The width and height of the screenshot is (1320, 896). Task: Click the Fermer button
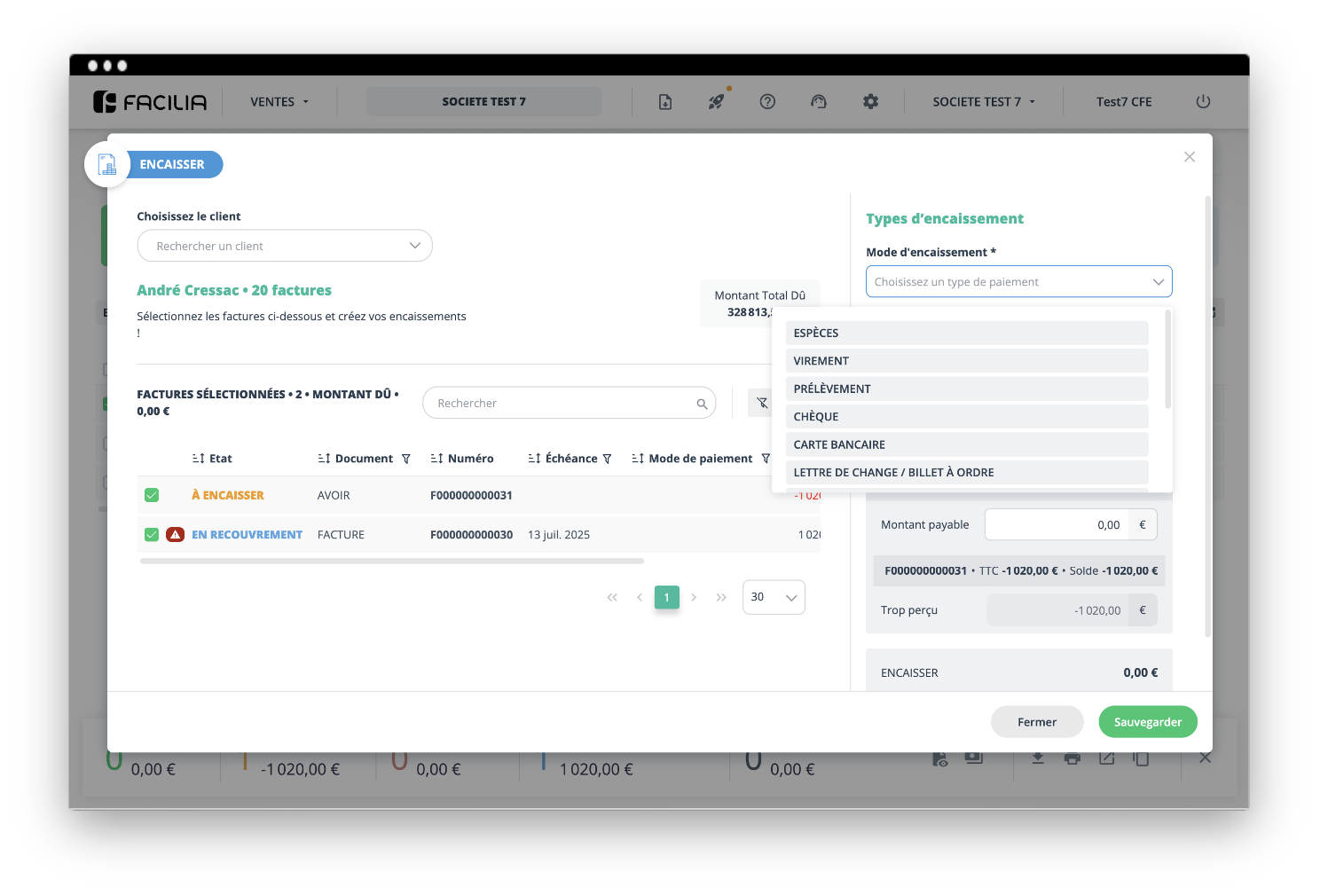(x=1036, y=722)
